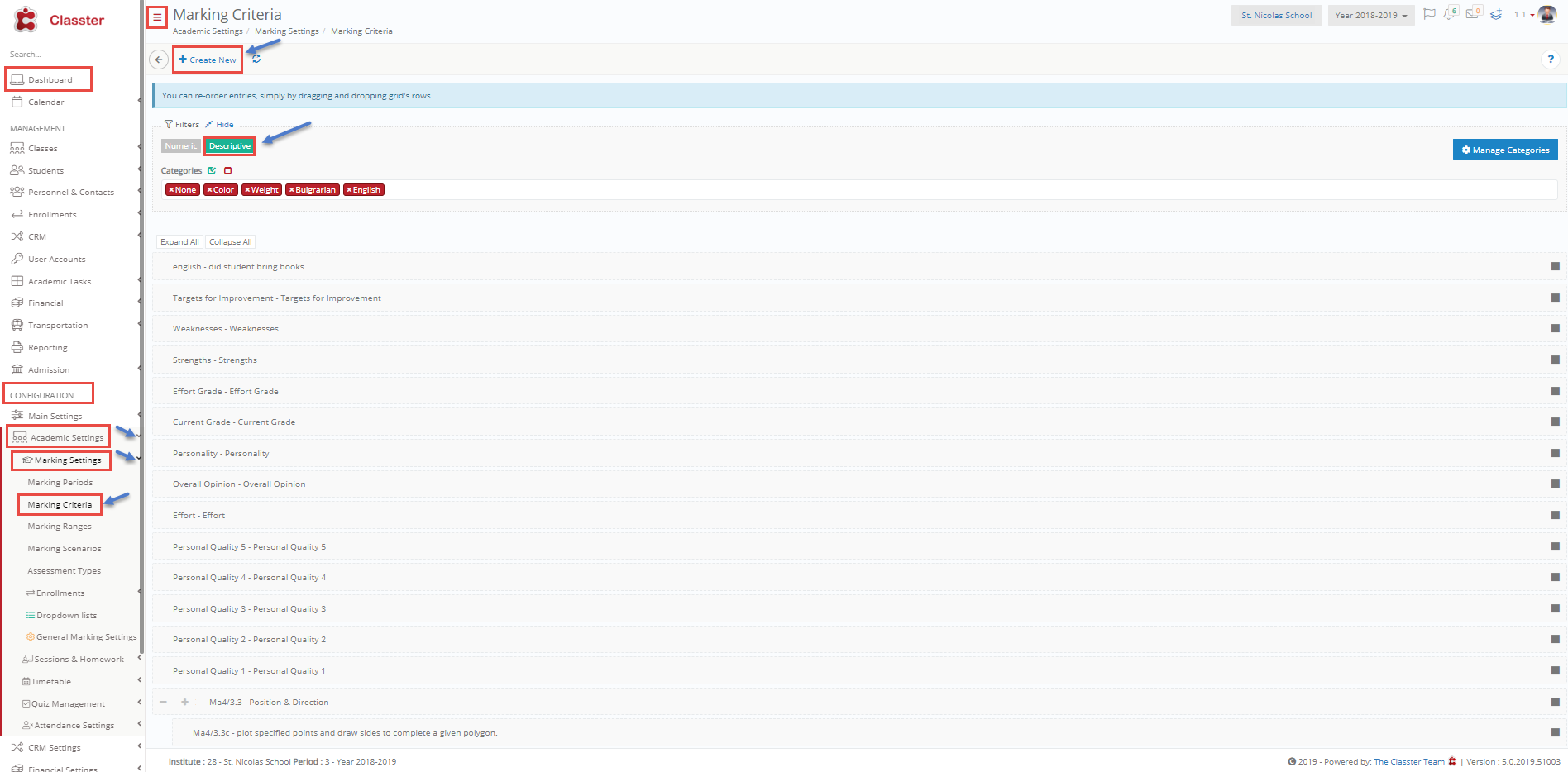The width and height of the screenshot is (1568, 772).
Task: Click the Hide filters pin icon
Action: click(x=209, y=124)
